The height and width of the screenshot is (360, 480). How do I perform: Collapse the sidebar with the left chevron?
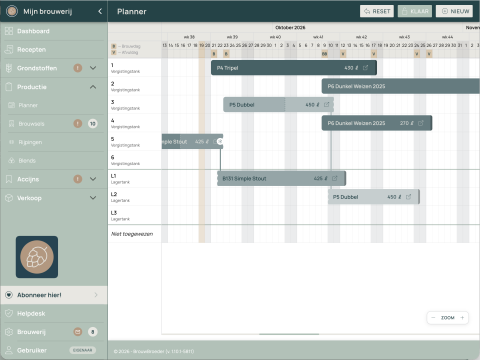(x=100, y=11)
